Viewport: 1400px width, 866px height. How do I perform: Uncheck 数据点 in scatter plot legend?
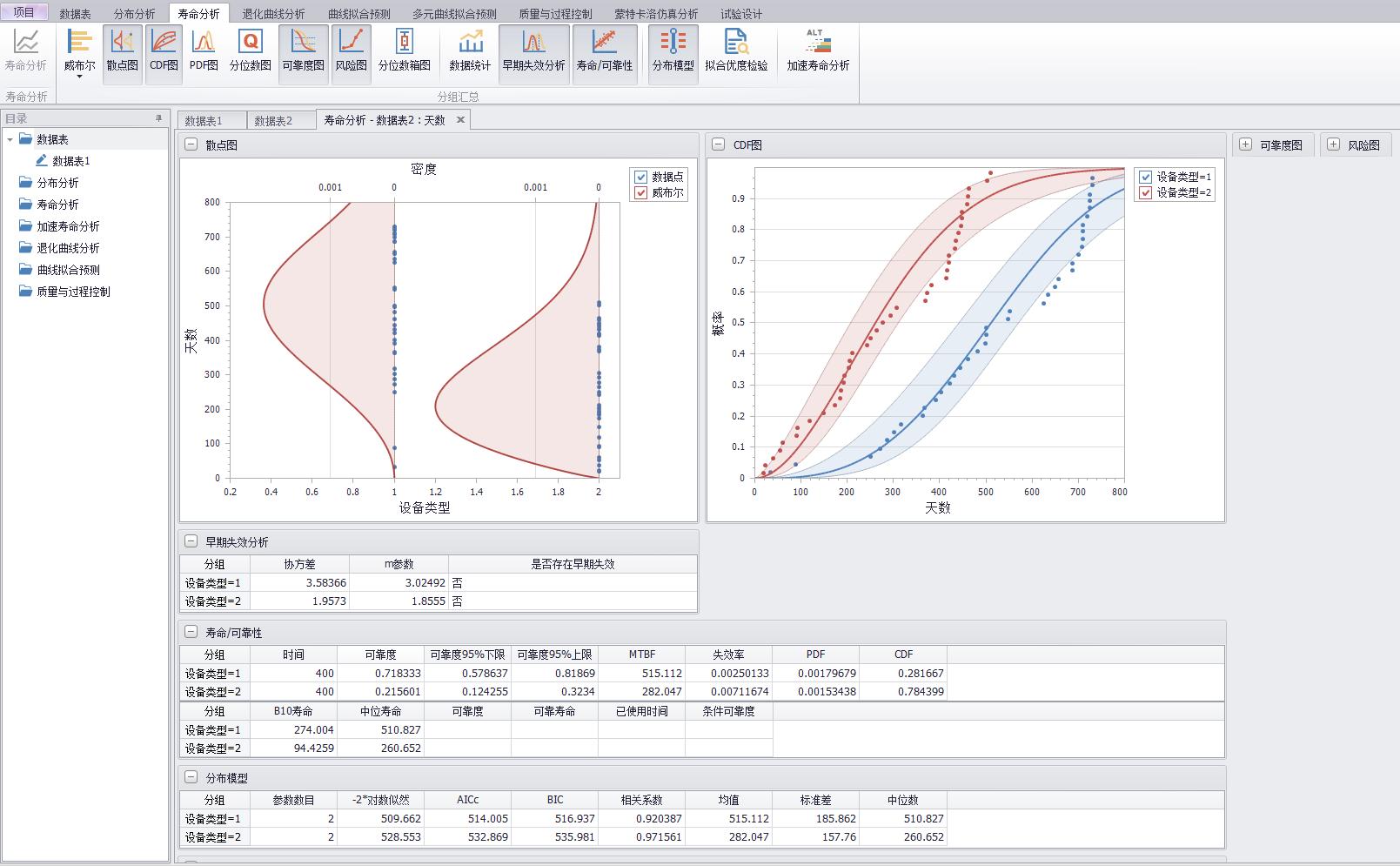[x=641, y=177]
